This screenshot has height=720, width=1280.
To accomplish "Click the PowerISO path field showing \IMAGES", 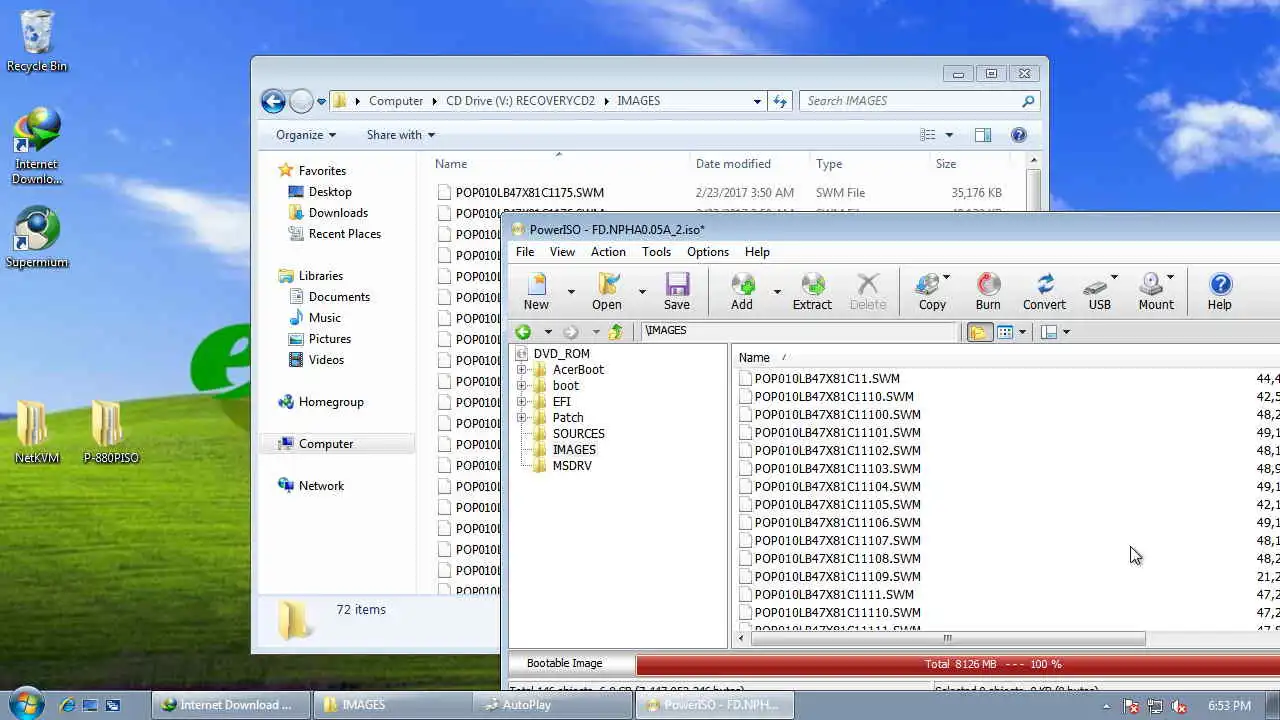I will coord(799,331).
